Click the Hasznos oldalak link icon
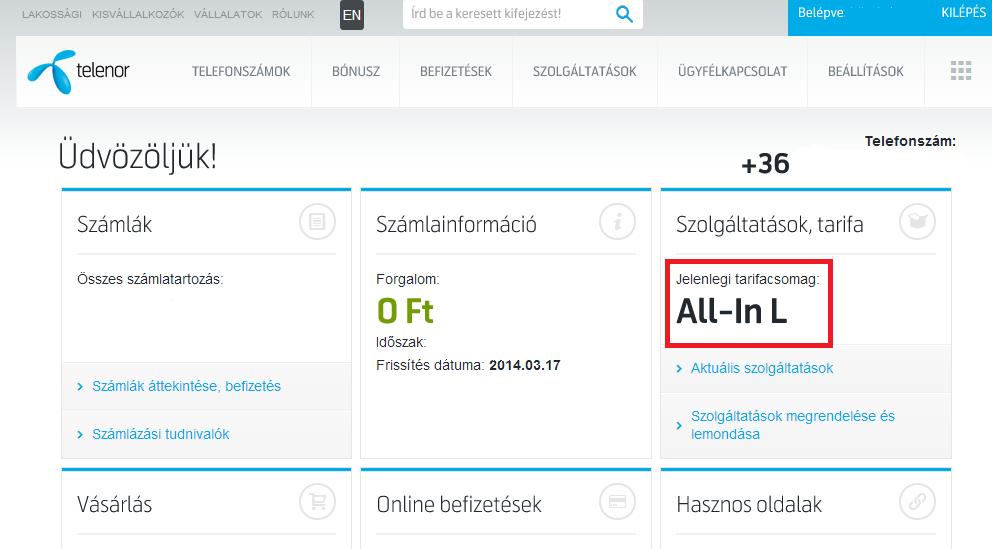Viewport: 992px width, 549px height. click(x=917, y=502)
